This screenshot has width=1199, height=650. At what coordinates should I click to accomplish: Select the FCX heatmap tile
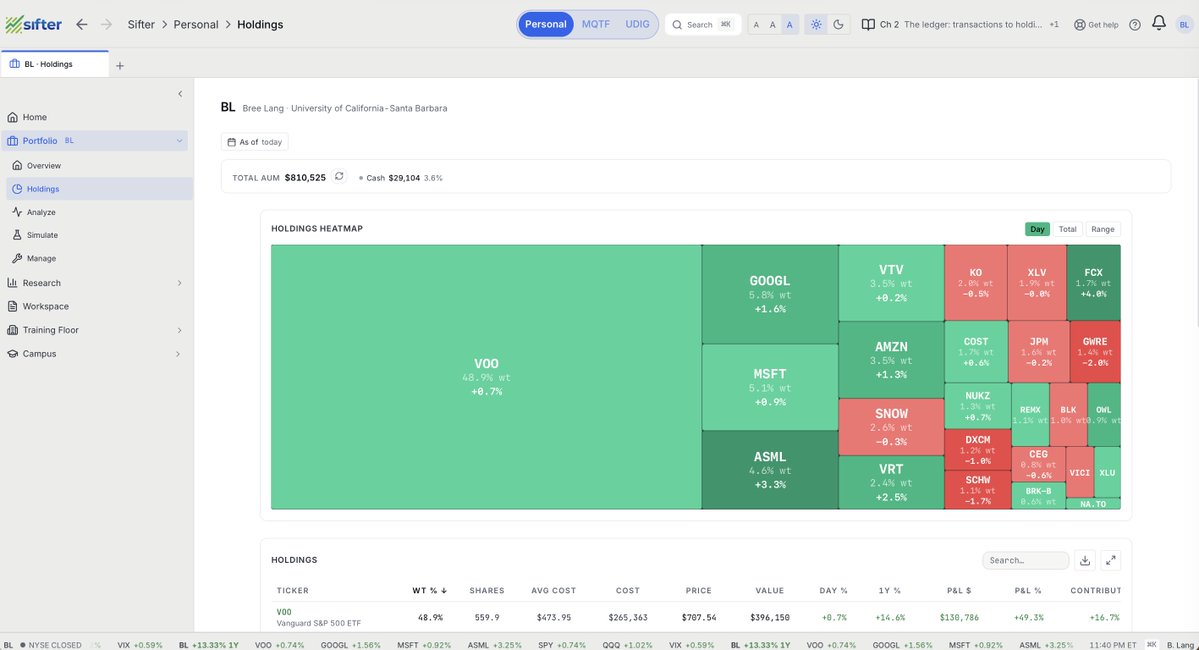tap(1093, 283)
